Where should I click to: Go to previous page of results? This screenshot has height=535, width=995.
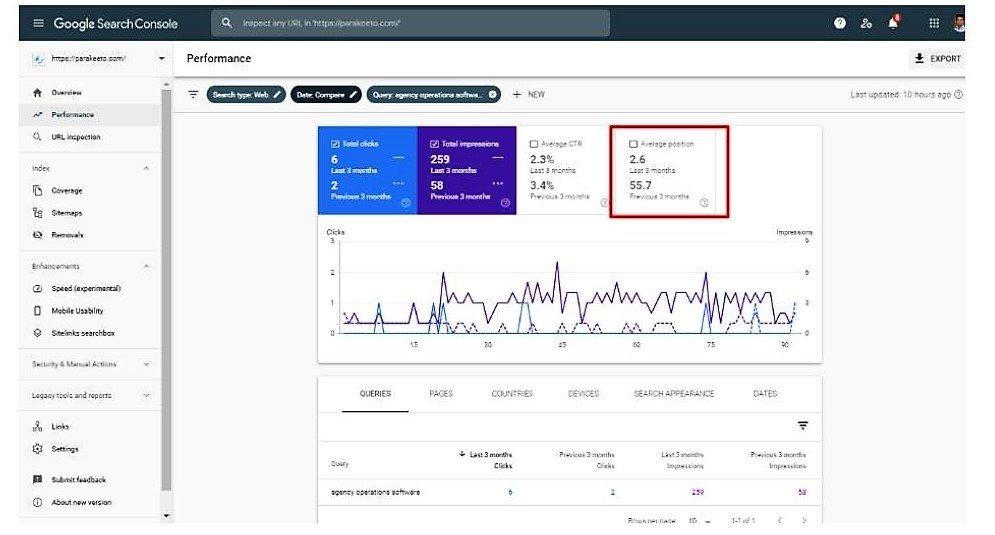point(779,520)
